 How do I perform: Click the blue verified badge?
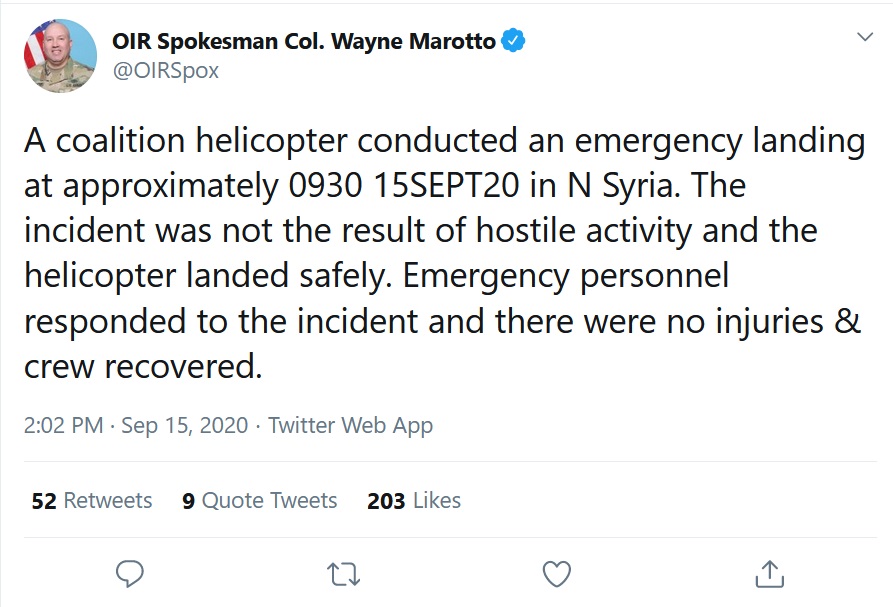tap(513, 42)
